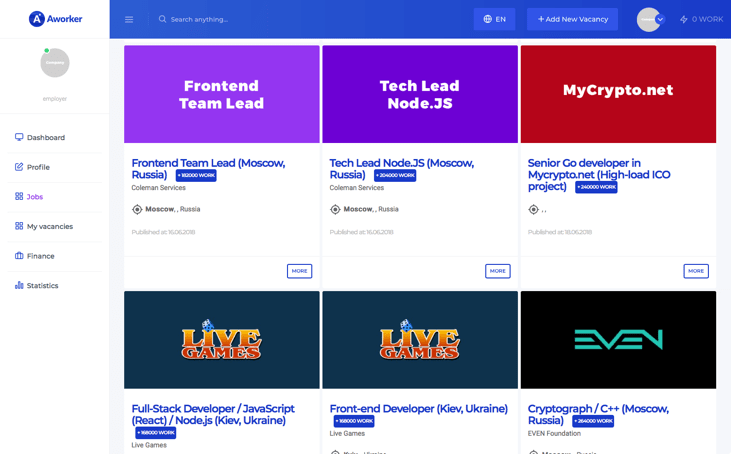731x454 pixels.
Task: Click location icon on Tech Lead Node.JS card
Action: click(335, 209)
